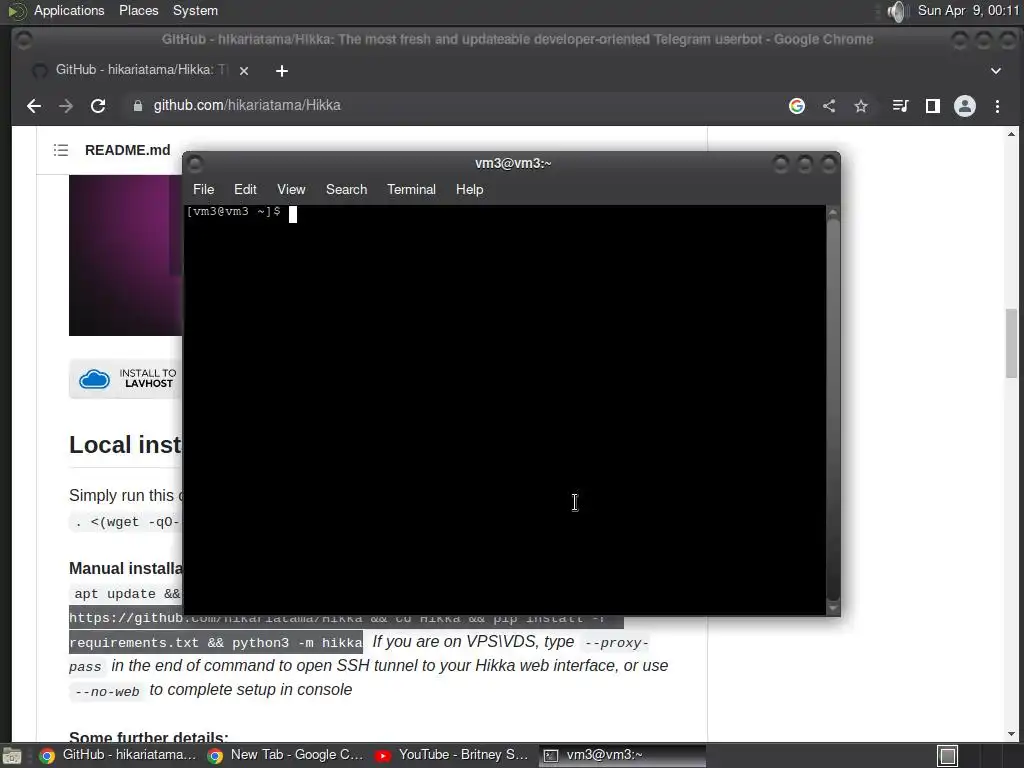Switch to vm3@vm3:~ terminal in taskbar
1024x768 pixels.
(622, 755)
